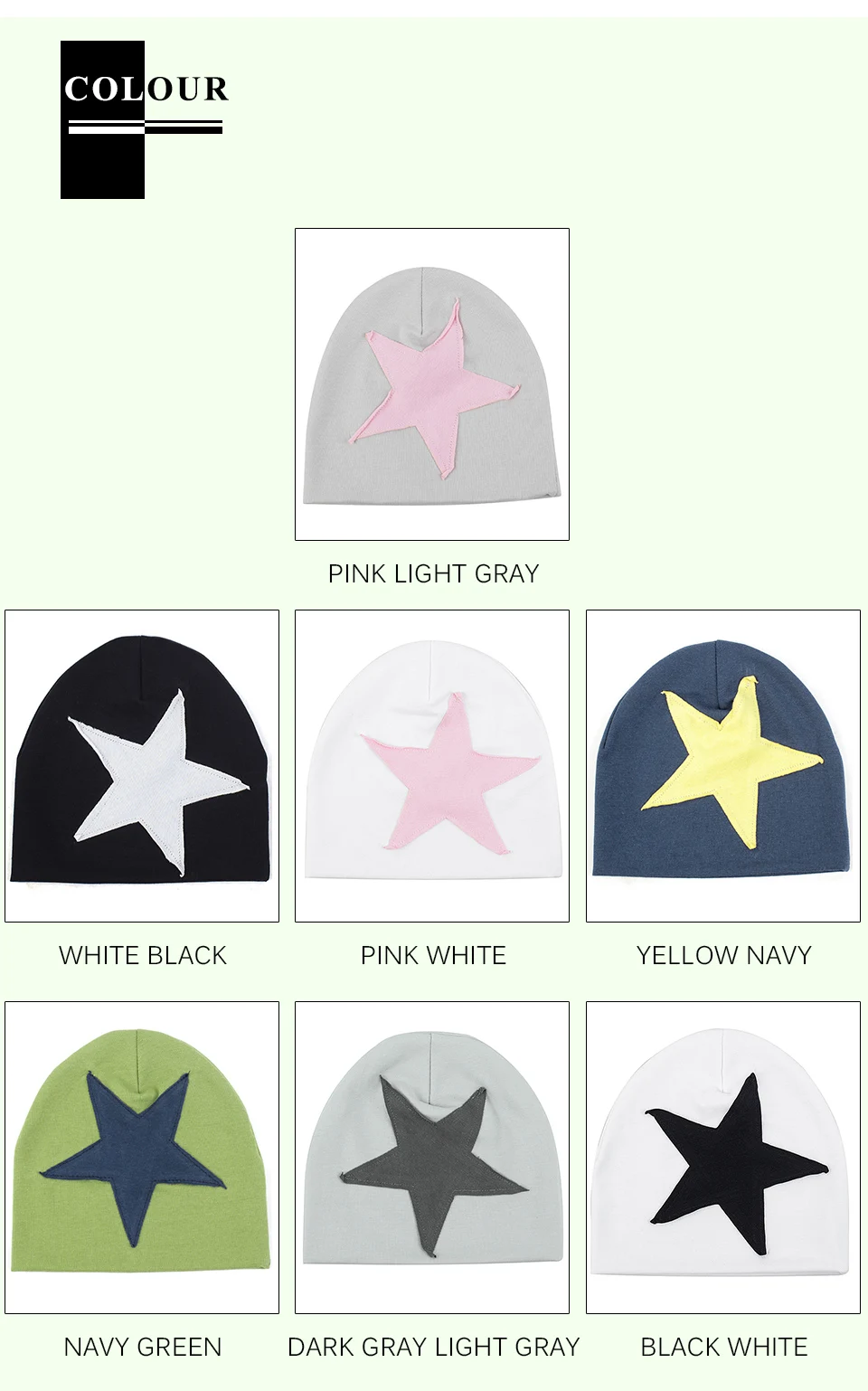Click the black star on white hat

[x=732, y=1162]
